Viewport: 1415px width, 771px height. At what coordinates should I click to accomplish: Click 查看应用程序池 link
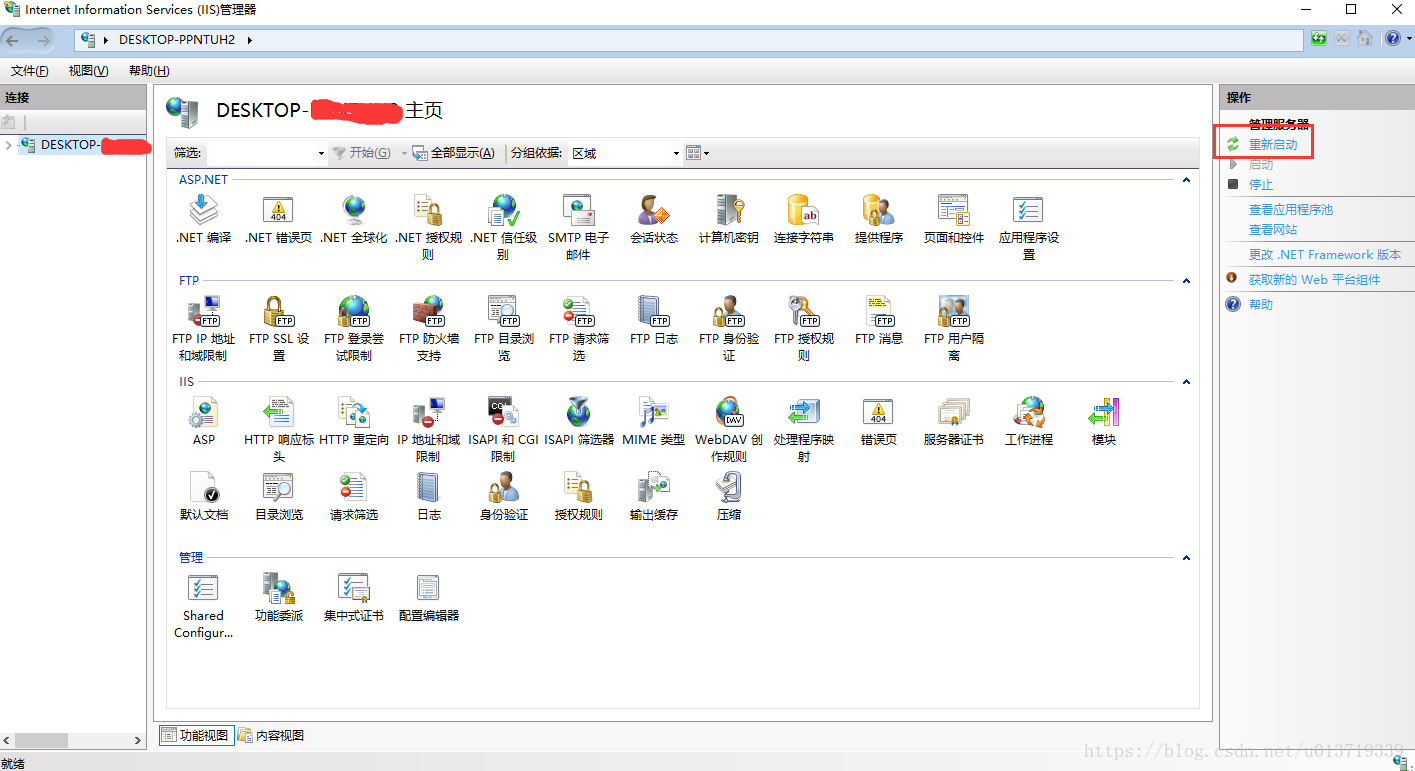1291,210
